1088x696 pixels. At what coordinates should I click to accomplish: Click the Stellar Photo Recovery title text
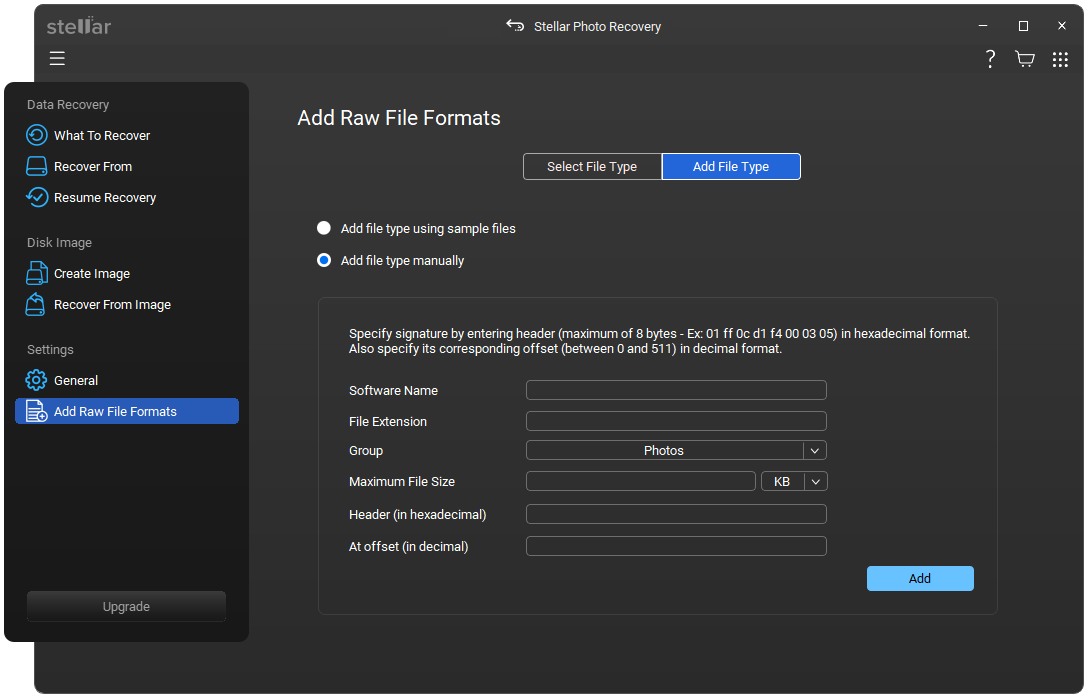pos(597,26)
